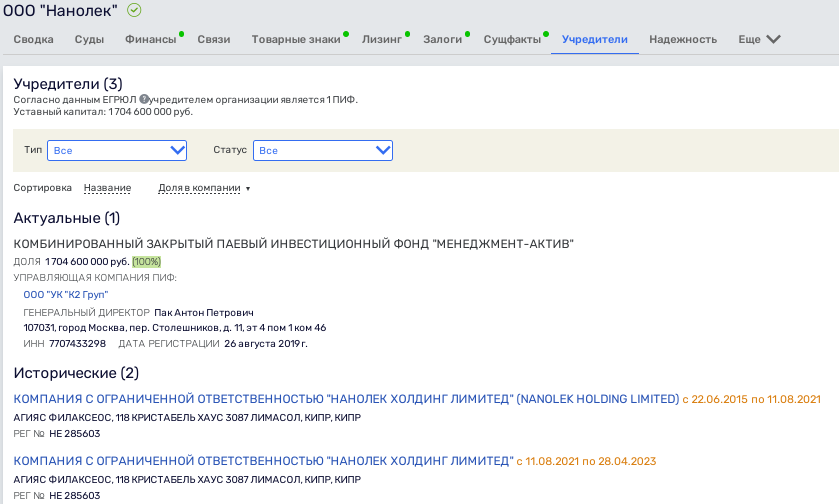Click the Учредители (3) heading
Viewport: 839px width, 504px height.
click(x=68, y=84)
